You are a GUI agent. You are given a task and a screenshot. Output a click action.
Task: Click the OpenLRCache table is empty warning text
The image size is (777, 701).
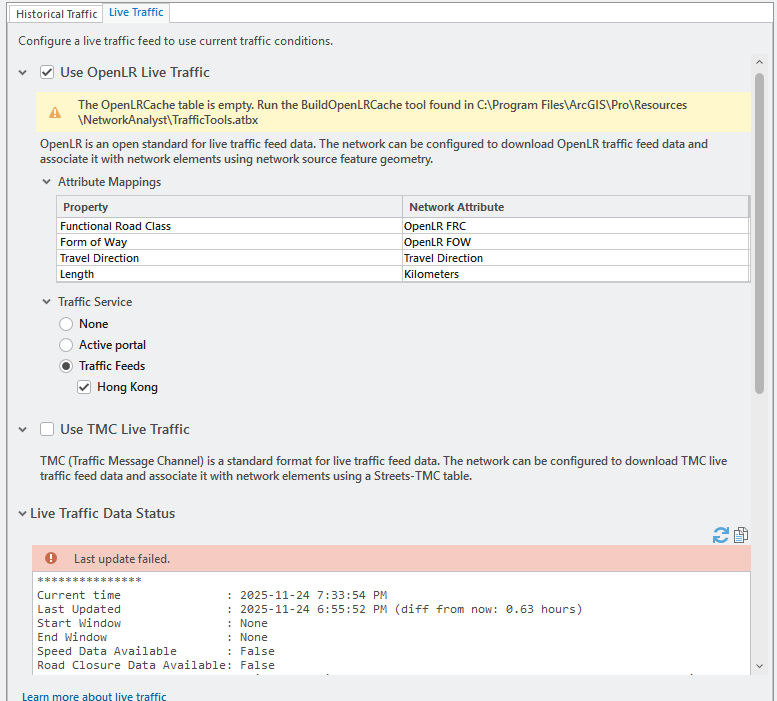382,112
